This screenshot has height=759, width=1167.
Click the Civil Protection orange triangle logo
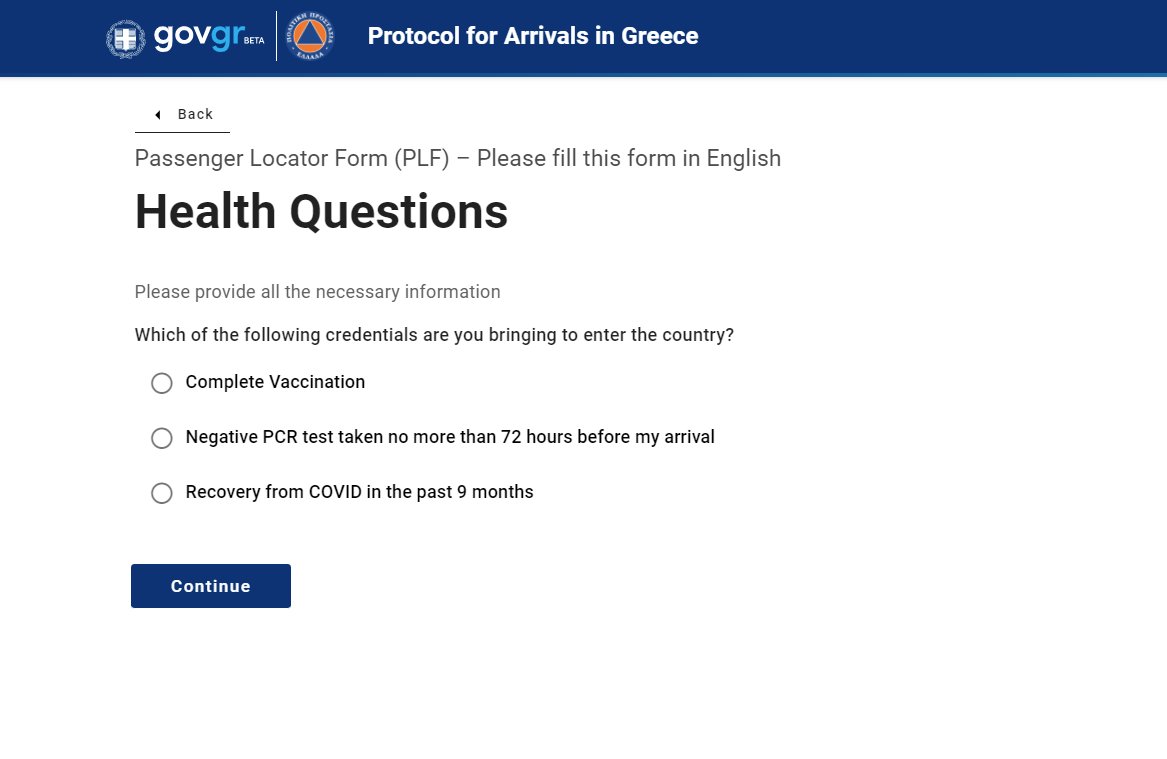311,37
